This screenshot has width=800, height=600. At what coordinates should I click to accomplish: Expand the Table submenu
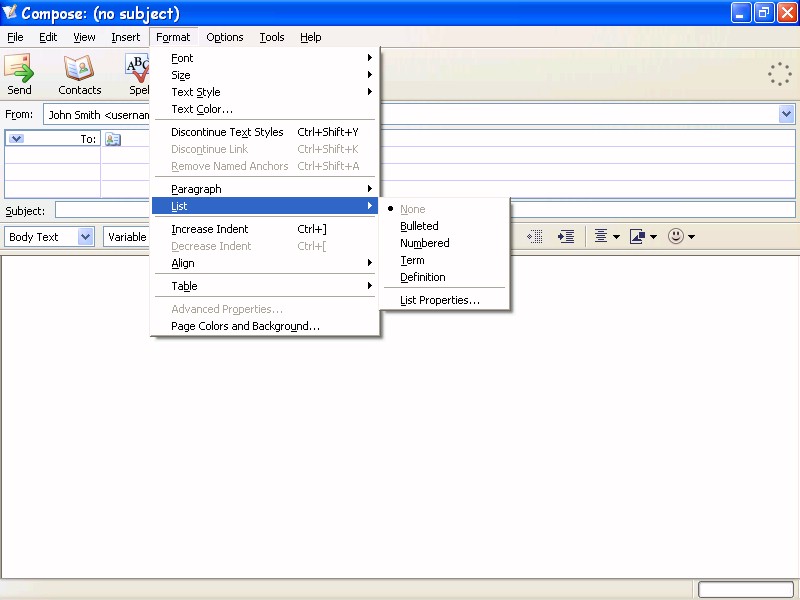pos(265,286)
